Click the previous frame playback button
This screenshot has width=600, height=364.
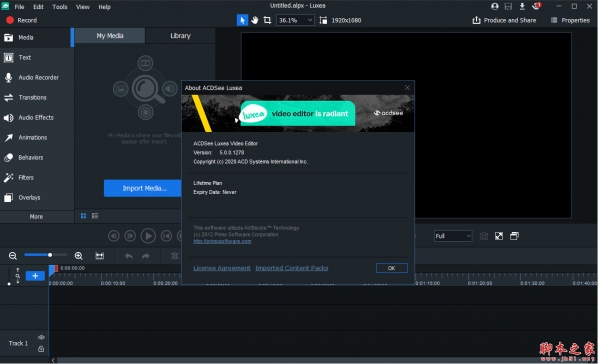click(x=114, y=236)
